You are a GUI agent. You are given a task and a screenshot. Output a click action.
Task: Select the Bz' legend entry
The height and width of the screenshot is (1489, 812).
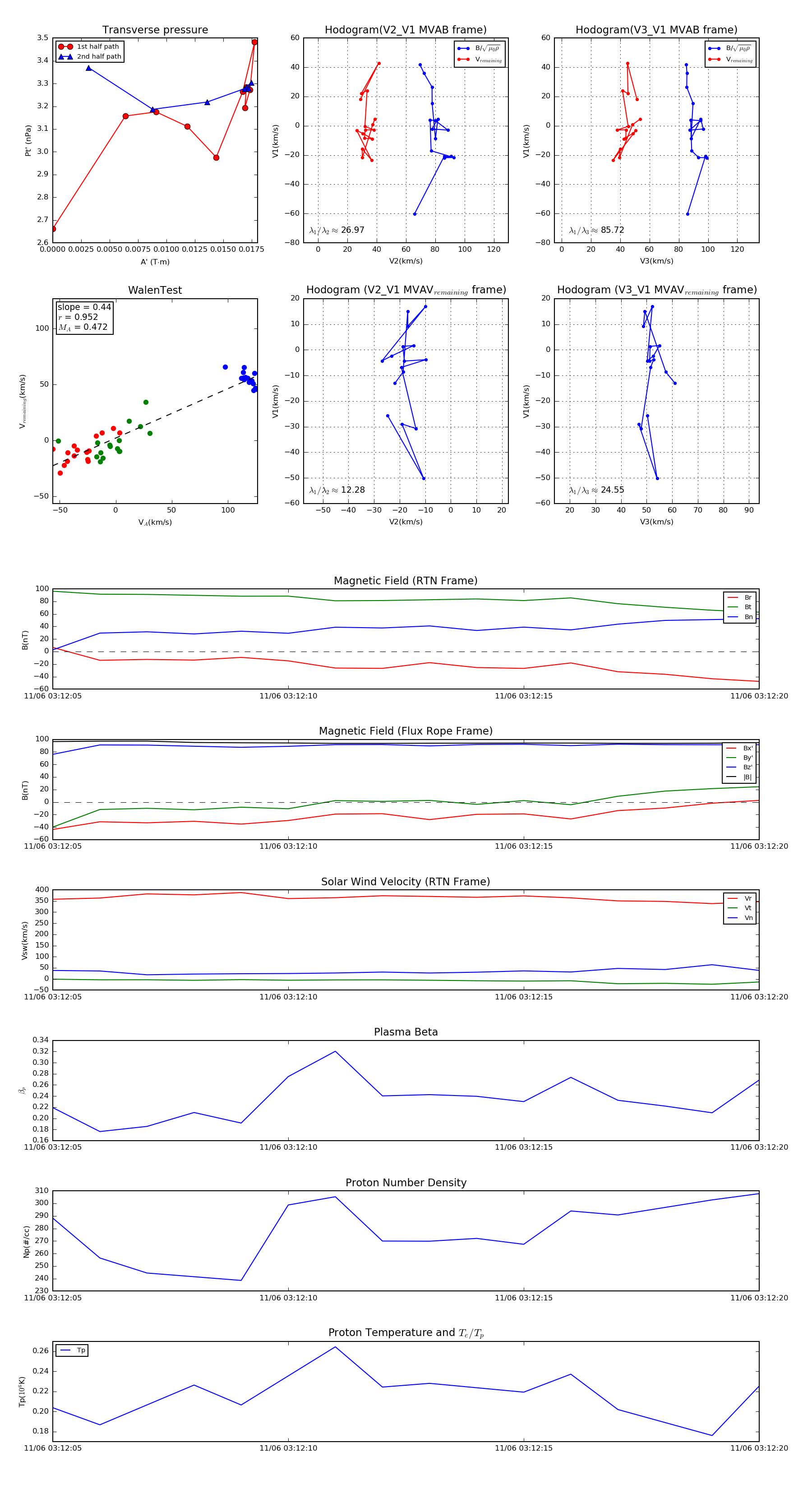[x=740, y=768]
